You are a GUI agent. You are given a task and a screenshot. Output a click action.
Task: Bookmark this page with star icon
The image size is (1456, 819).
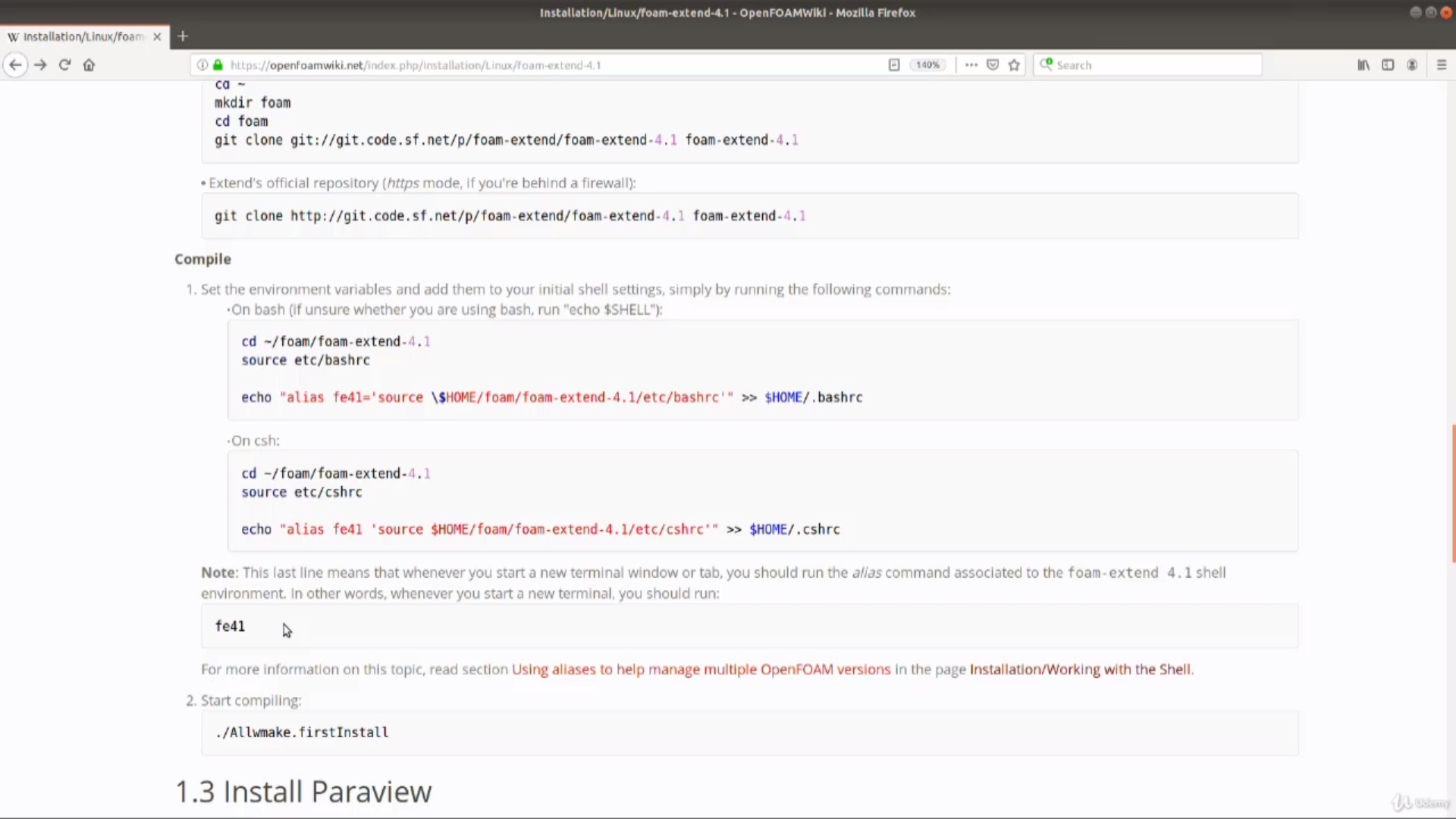click(x=1014, y=65)
